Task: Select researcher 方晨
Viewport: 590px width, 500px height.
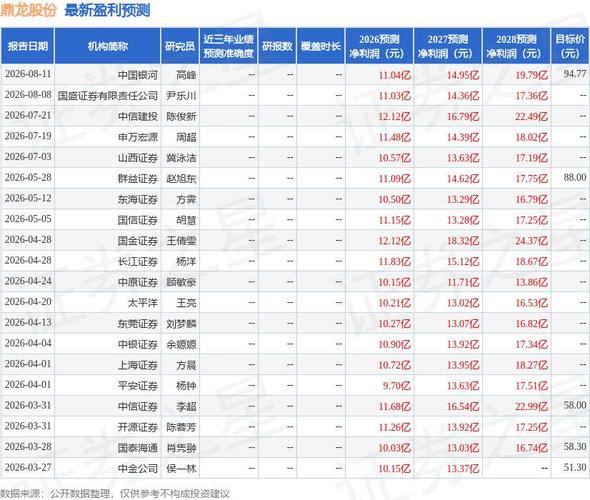Action: pos(186,365)
